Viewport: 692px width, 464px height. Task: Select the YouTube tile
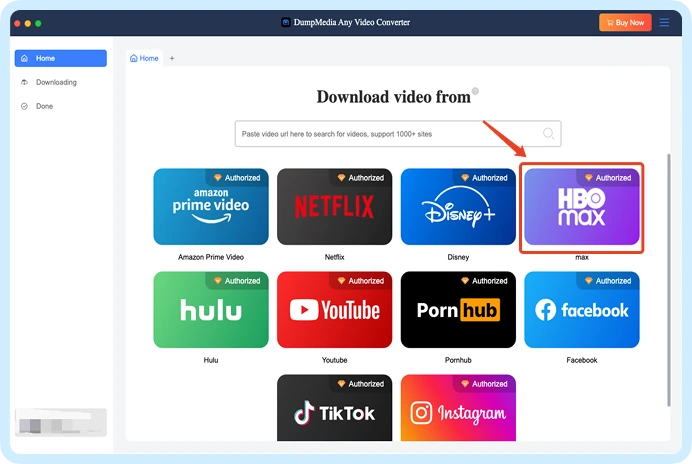(x=334, y=309)
